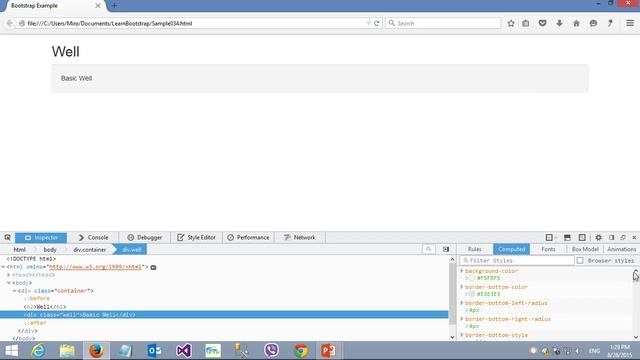Open Visual Studio from taskbar
This screenshot has width=640, height=360.
pyautogui.click(x=184, y=351)
